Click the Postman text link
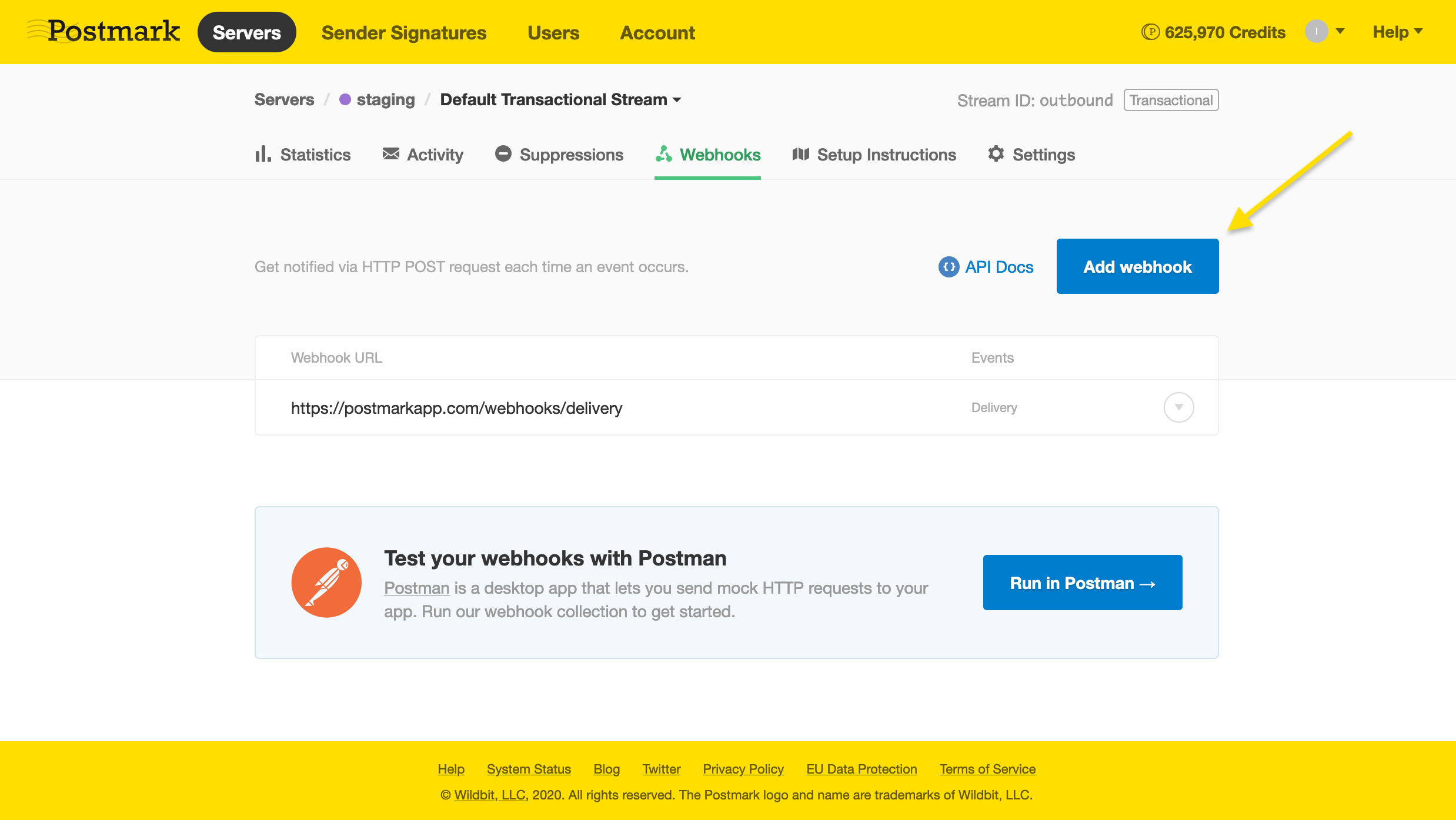The height and width of the screenshot is (820, 1456). pos(417,588)
